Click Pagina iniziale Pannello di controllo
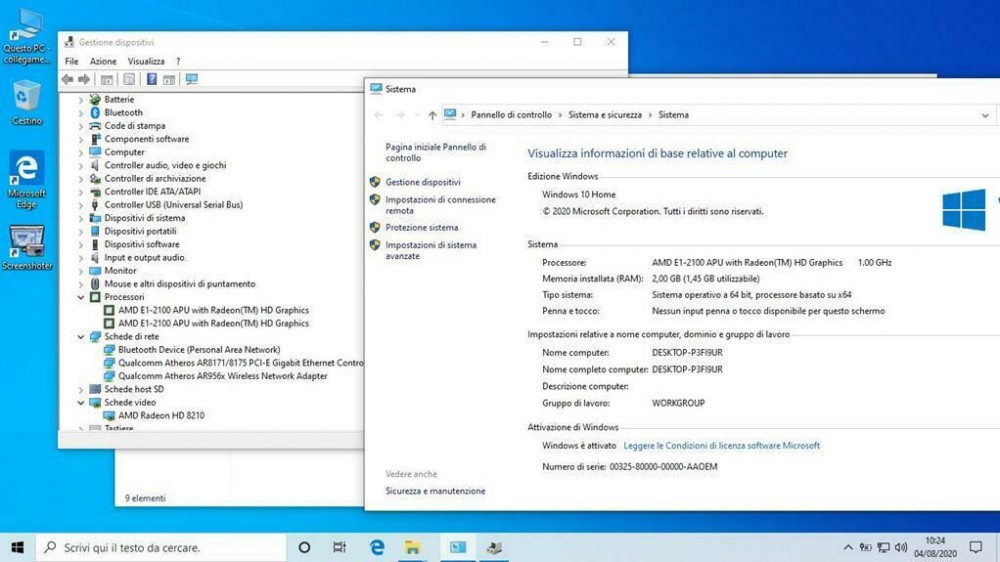Screen dimensions: 1000x562 coord(436,152)
